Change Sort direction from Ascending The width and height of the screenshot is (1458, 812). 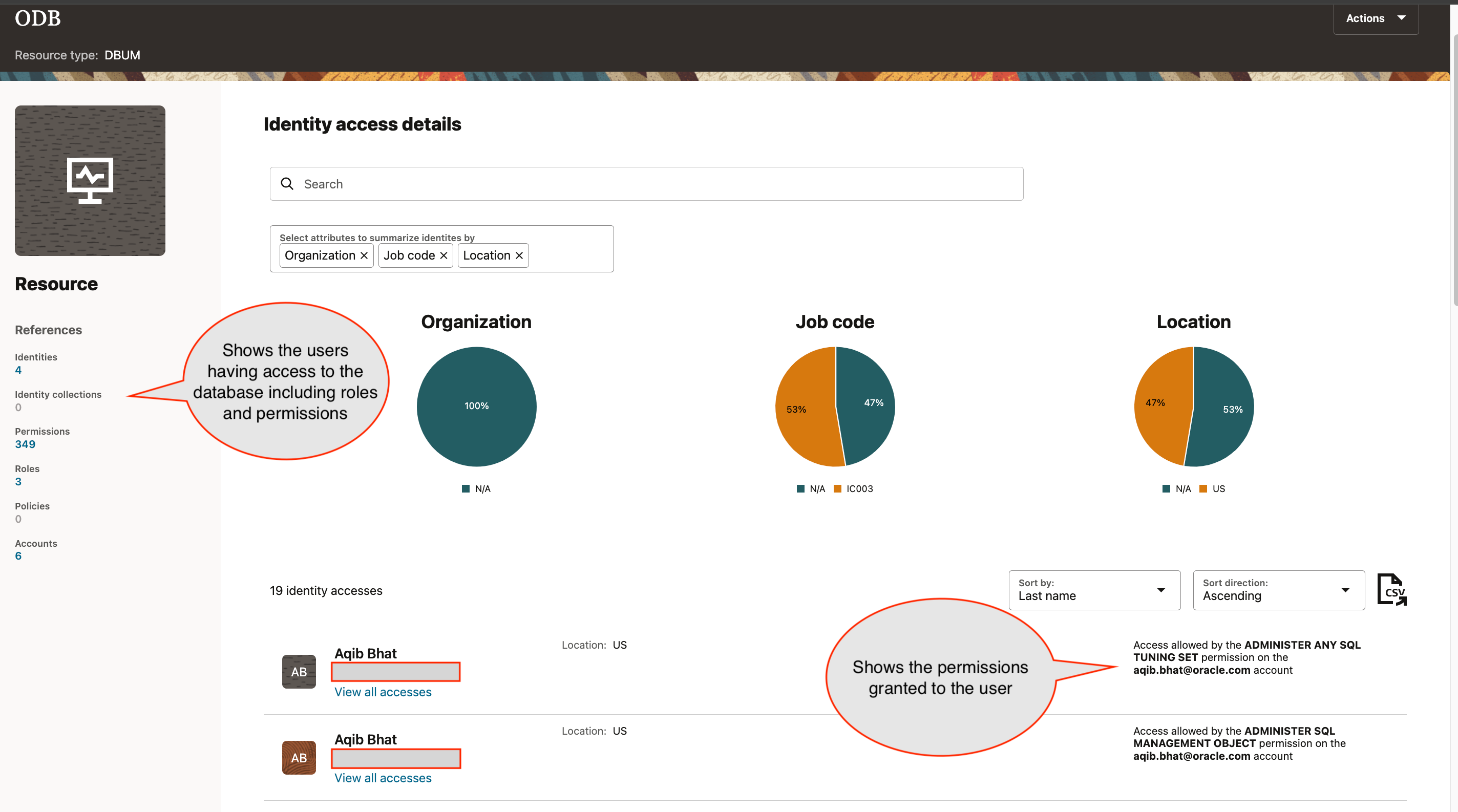[1277, 590]
